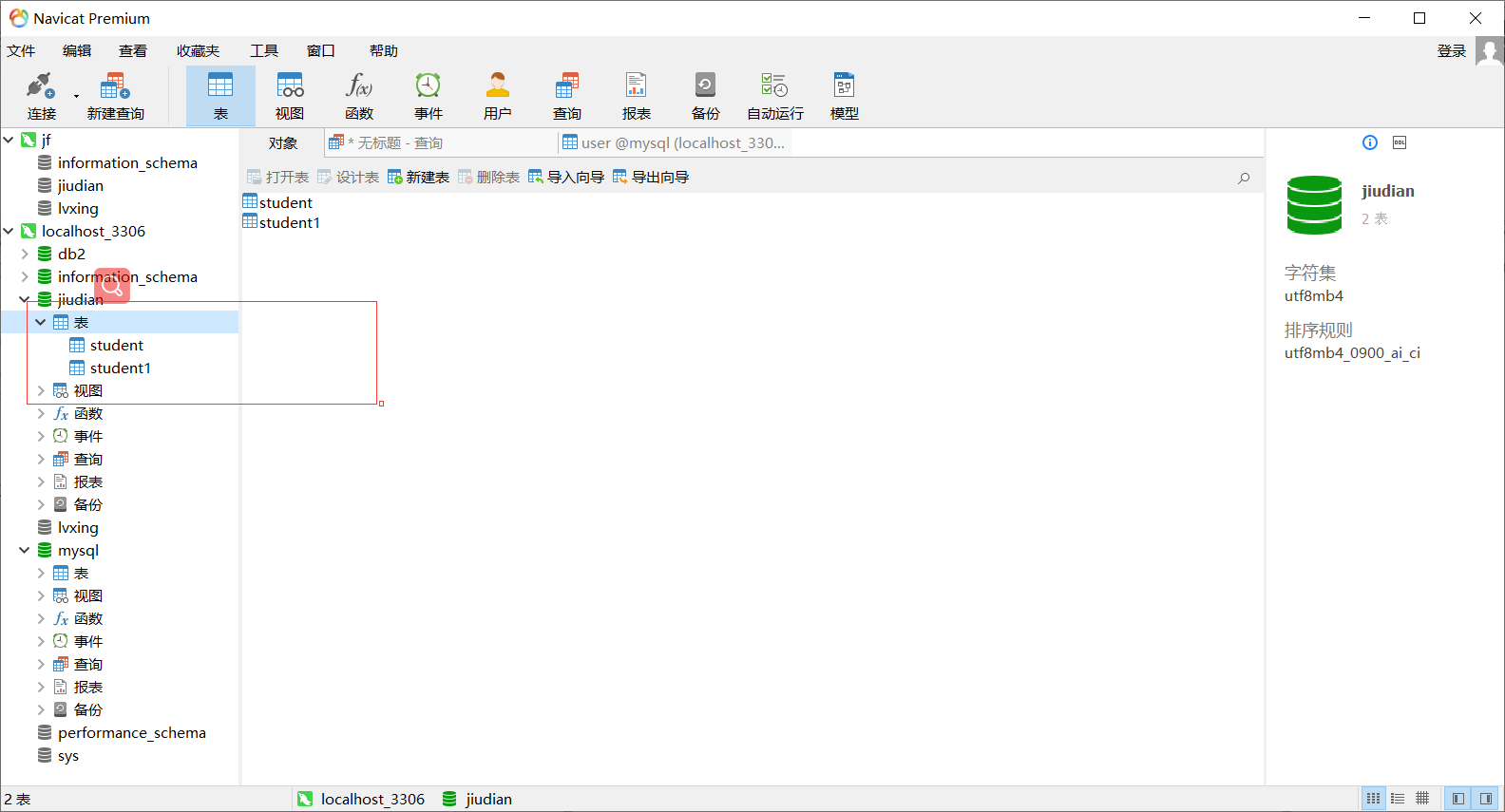The height and width of the screenshot is (812, 1505).
Task: Select the performance_schema database
Action: [122, 732]
